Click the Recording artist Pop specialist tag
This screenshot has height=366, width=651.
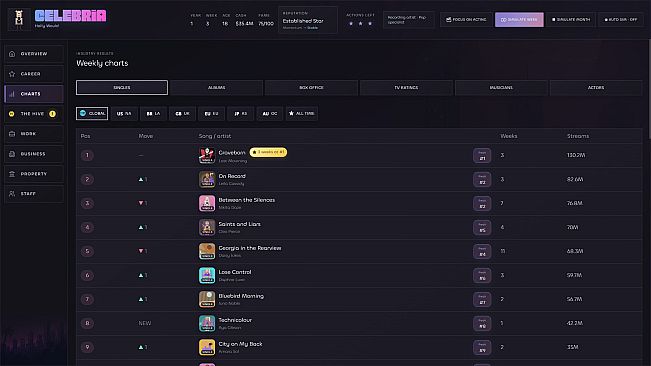(x=408, y=20)
